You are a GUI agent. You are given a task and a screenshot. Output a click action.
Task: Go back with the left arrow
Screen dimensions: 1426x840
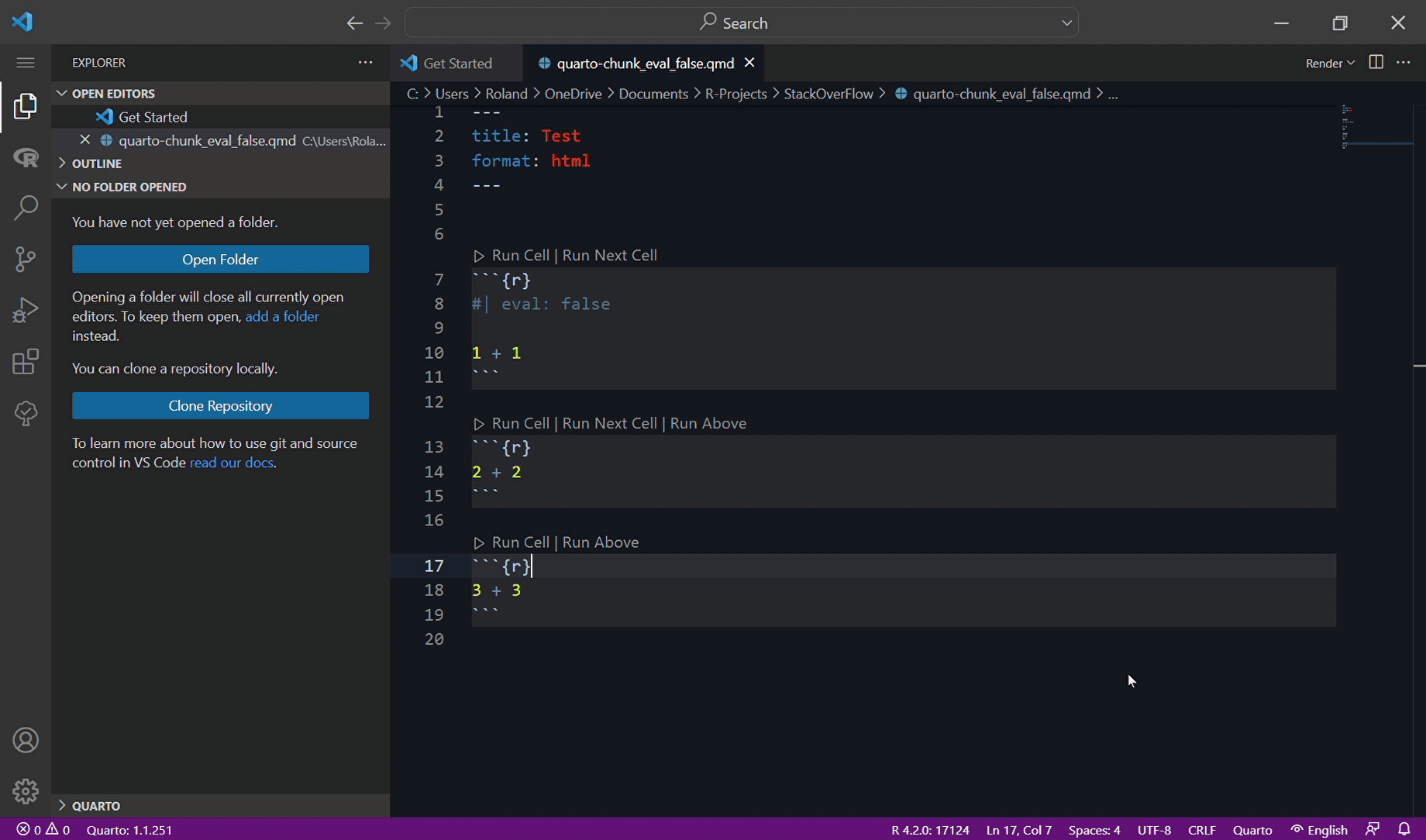tap(355, 23)
